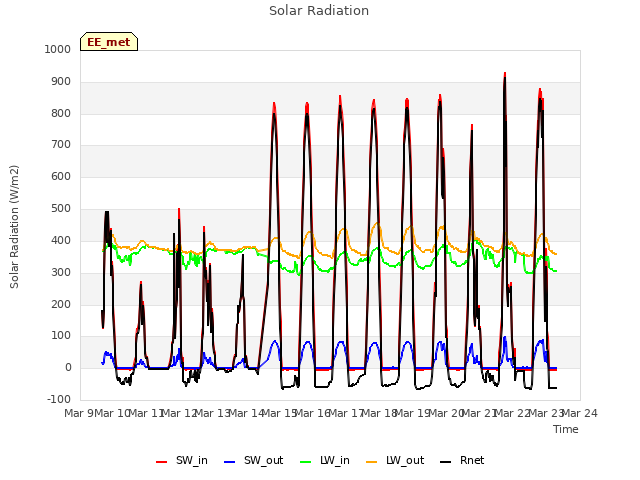Image resolution: width=640 pixels, height=480 pixels.
Task: Click the 700 y-axis tick label
Action: tap(61, 144)
